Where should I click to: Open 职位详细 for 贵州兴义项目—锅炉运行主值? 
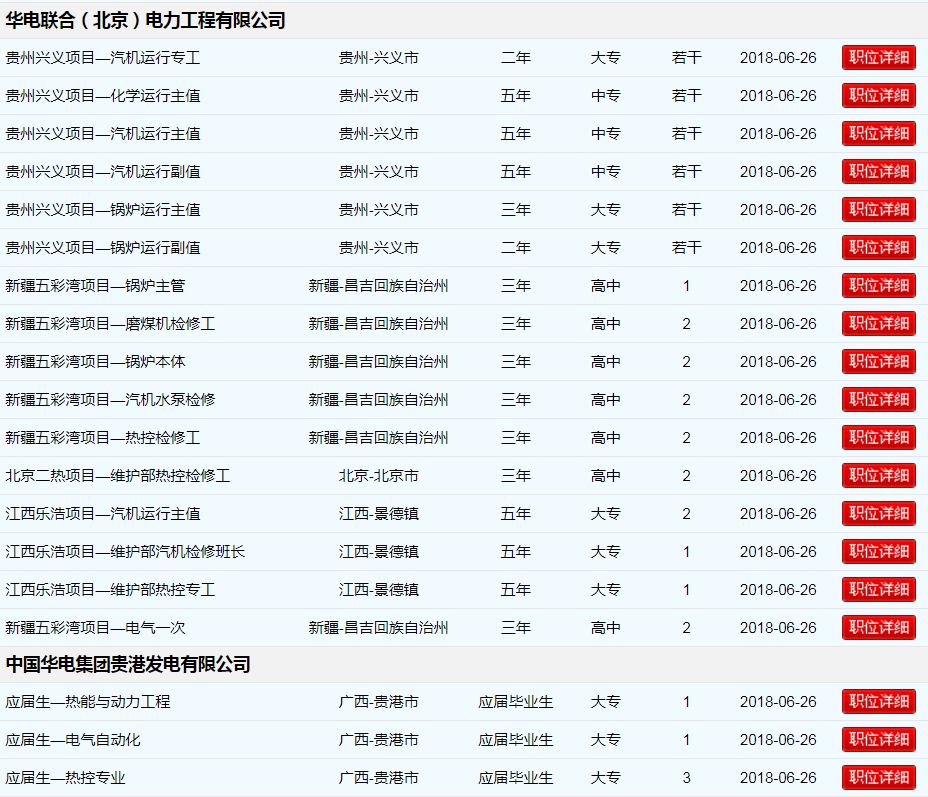pyautogui.click(x=879, y=209)
